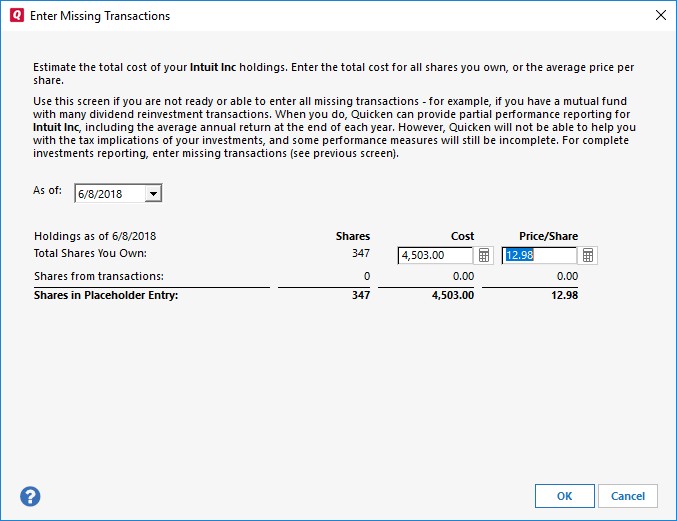This screenshot has height=521, width=677.
Task: Open the calculator beside the Price/Share field
Action: [588, 255]
